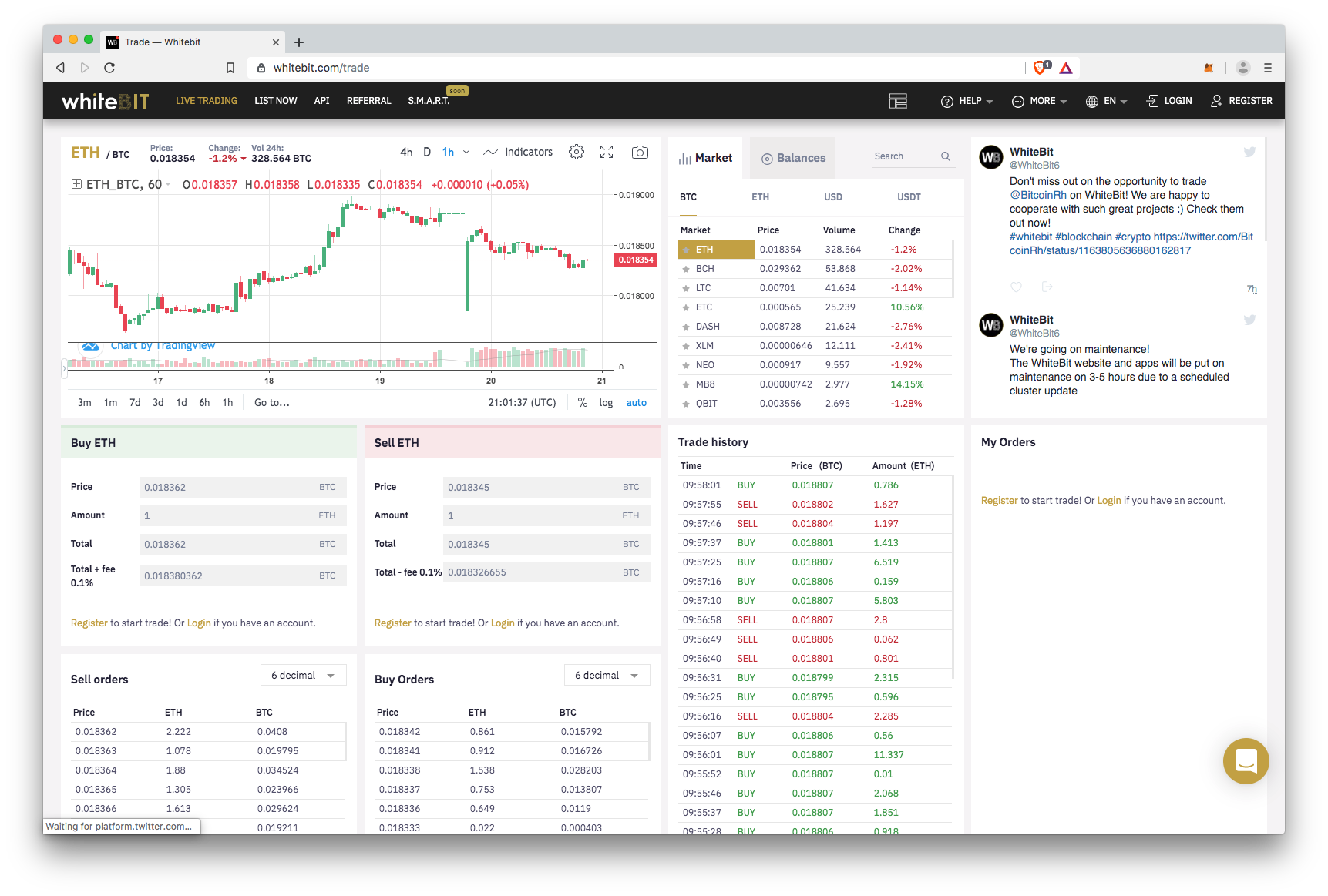Open HELP dropdown menu

tap(967, 101)
